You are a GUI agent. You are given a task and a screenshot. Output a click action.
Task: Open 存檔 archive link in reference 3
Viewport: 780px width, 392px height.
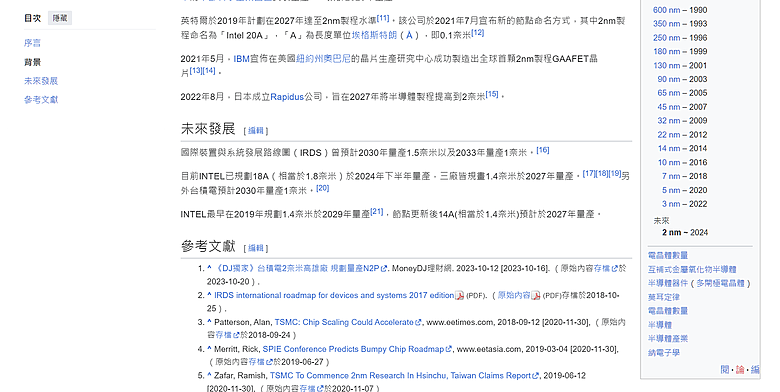(x=224, y=335)
